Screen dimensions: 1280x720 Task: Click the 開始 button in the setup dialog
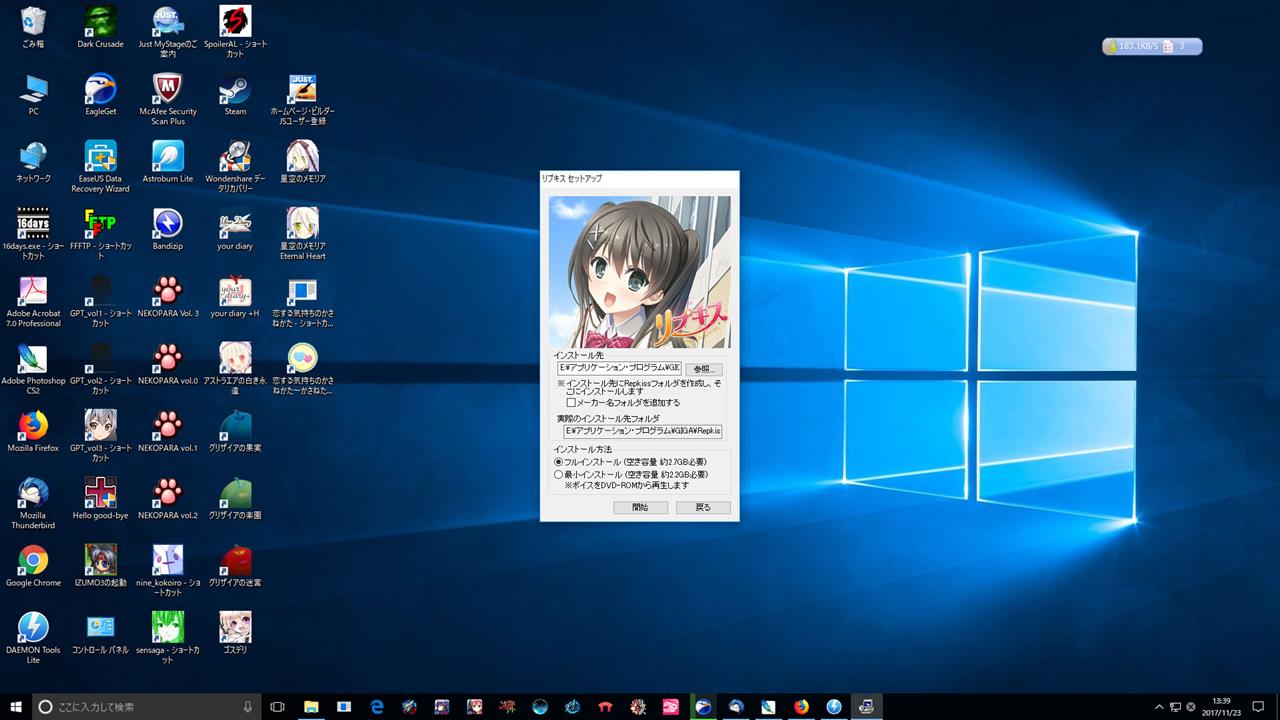coord(640,507)
